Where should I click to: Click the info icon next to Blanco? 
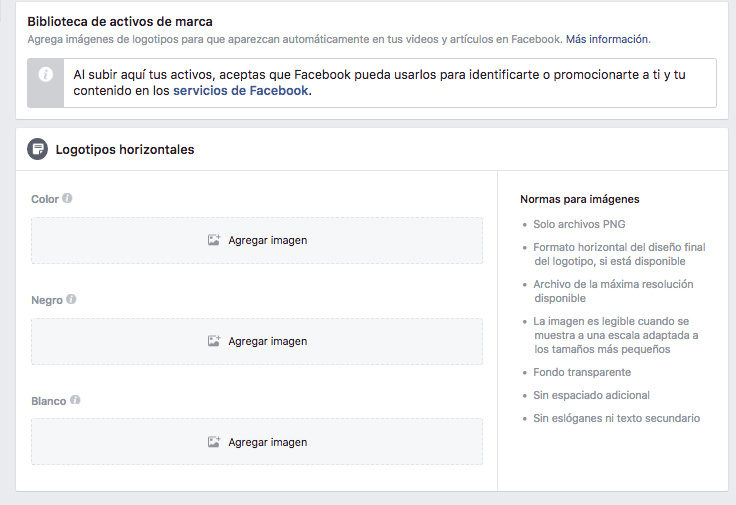(76, 400)
